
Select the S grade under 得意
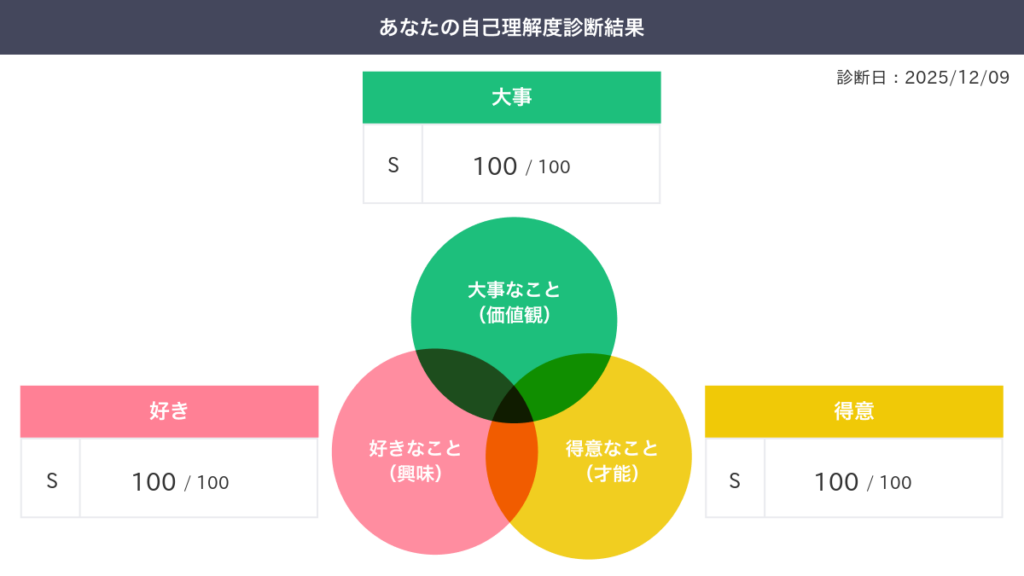click(x=735, y=481)
